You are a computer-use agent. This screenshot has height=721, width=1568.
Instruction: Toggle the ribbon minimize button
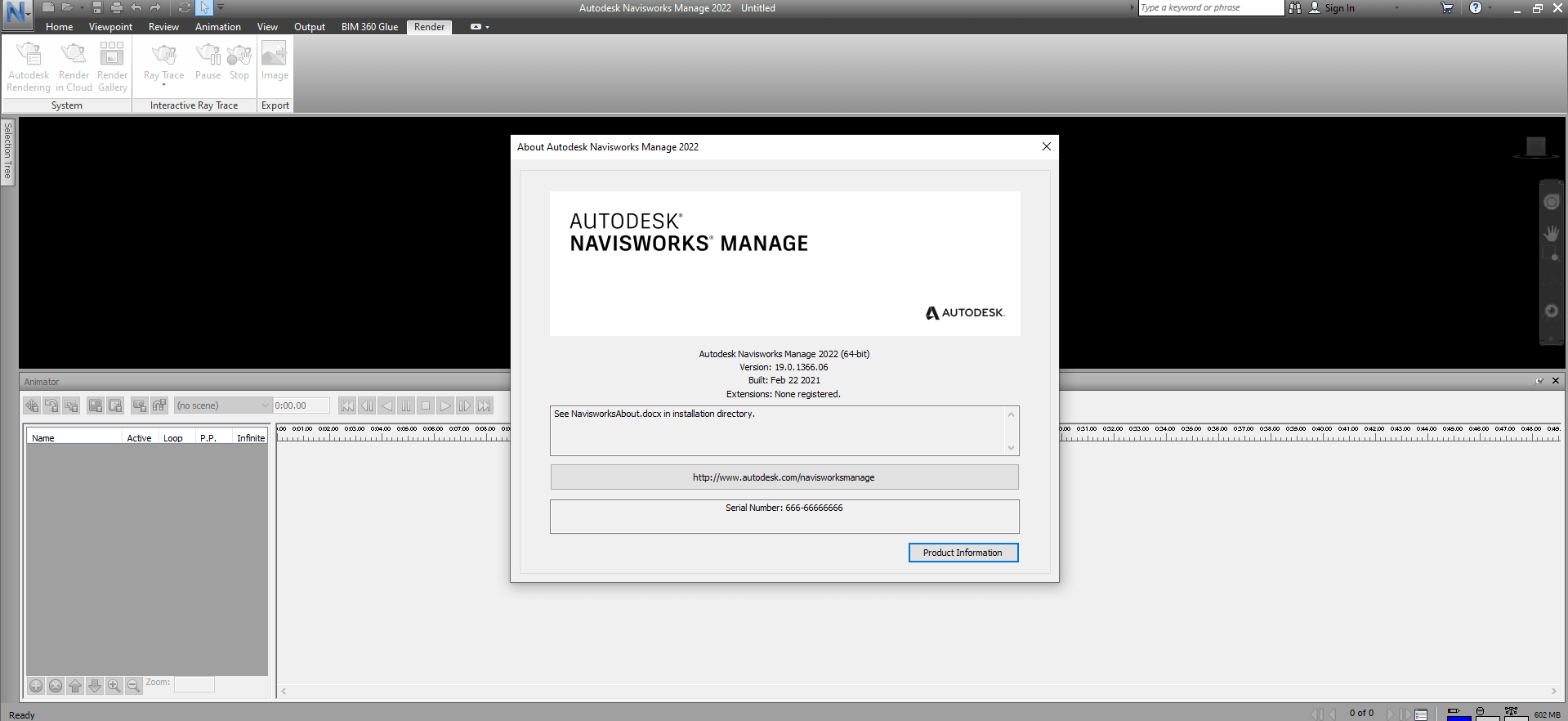coord(476,27)
